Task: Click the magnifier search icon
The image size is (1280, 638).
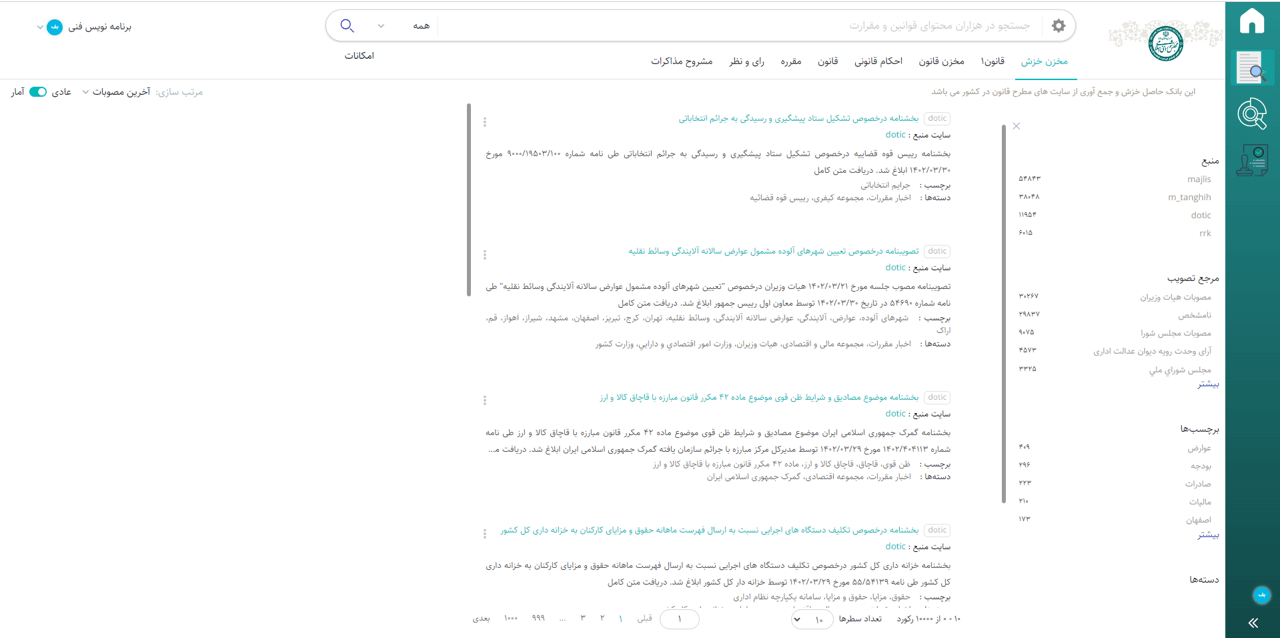Action: tap(347, 26)
